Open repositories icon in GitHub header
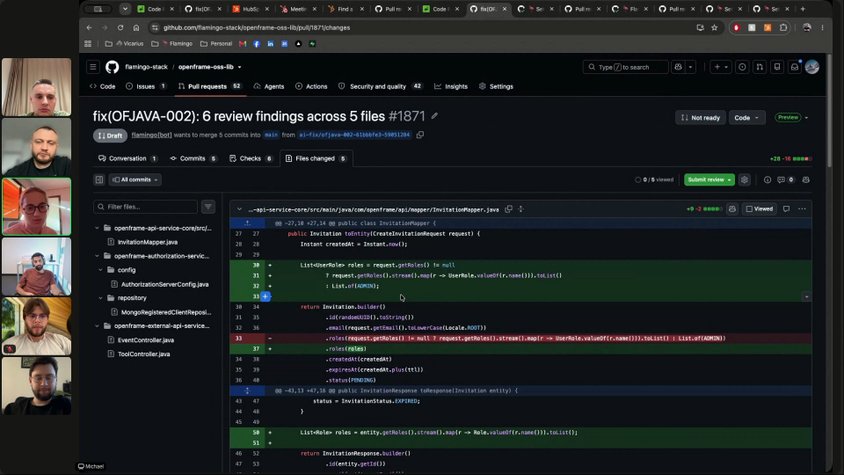Screen dimensions: 844x475 coord(777,67)
